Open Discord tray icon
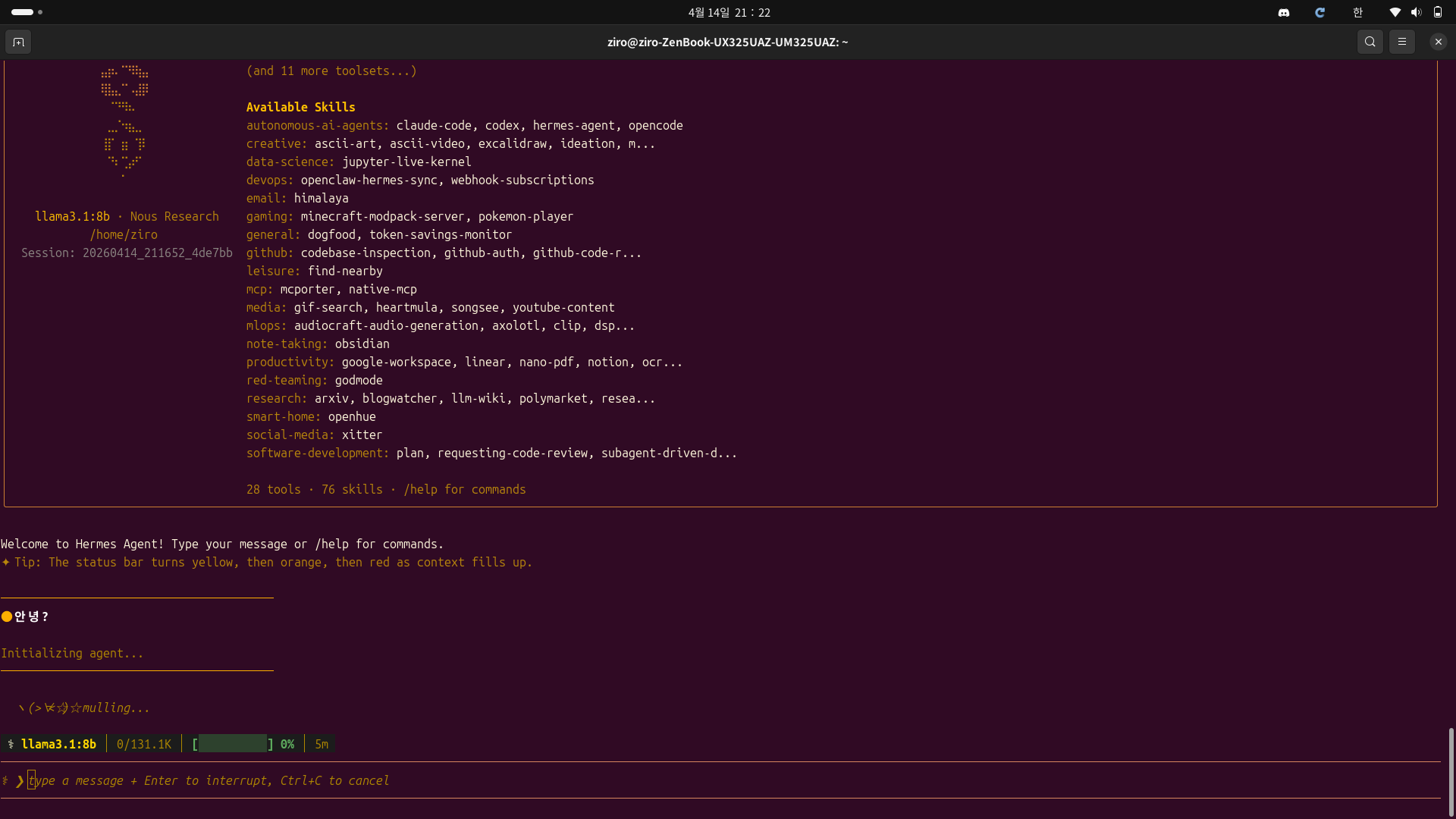 pos(1283,12)
